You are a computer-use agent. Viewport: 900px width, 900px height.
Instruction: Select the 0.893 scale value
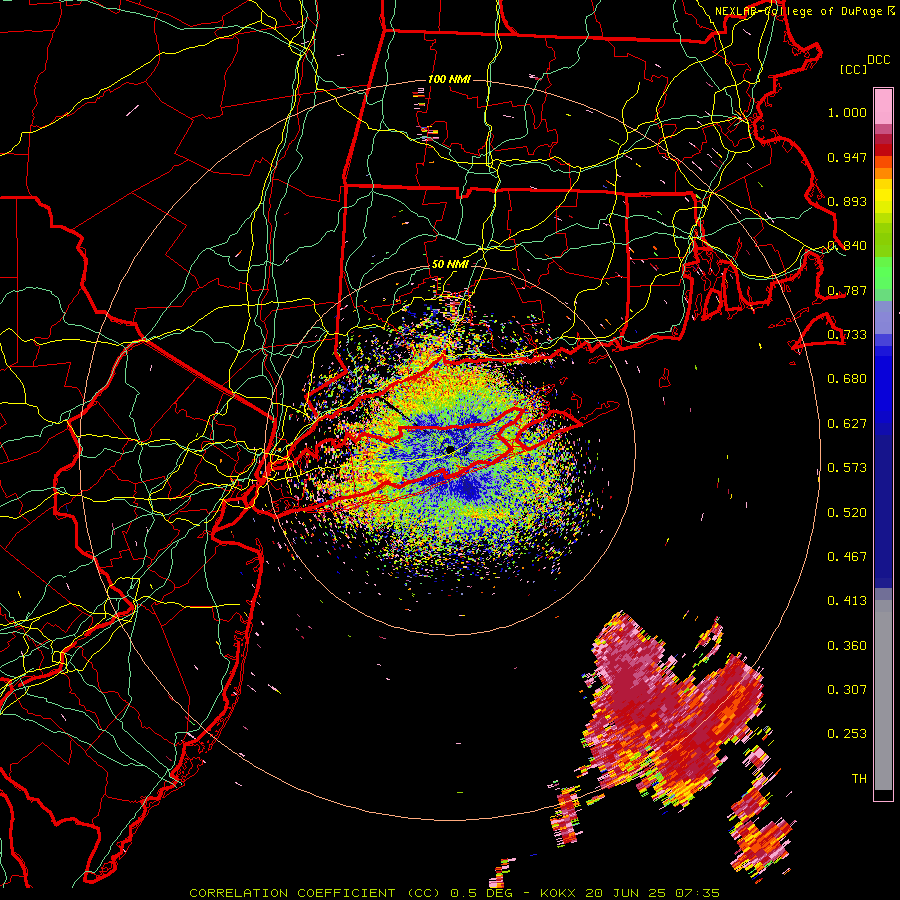pos(847,201)
